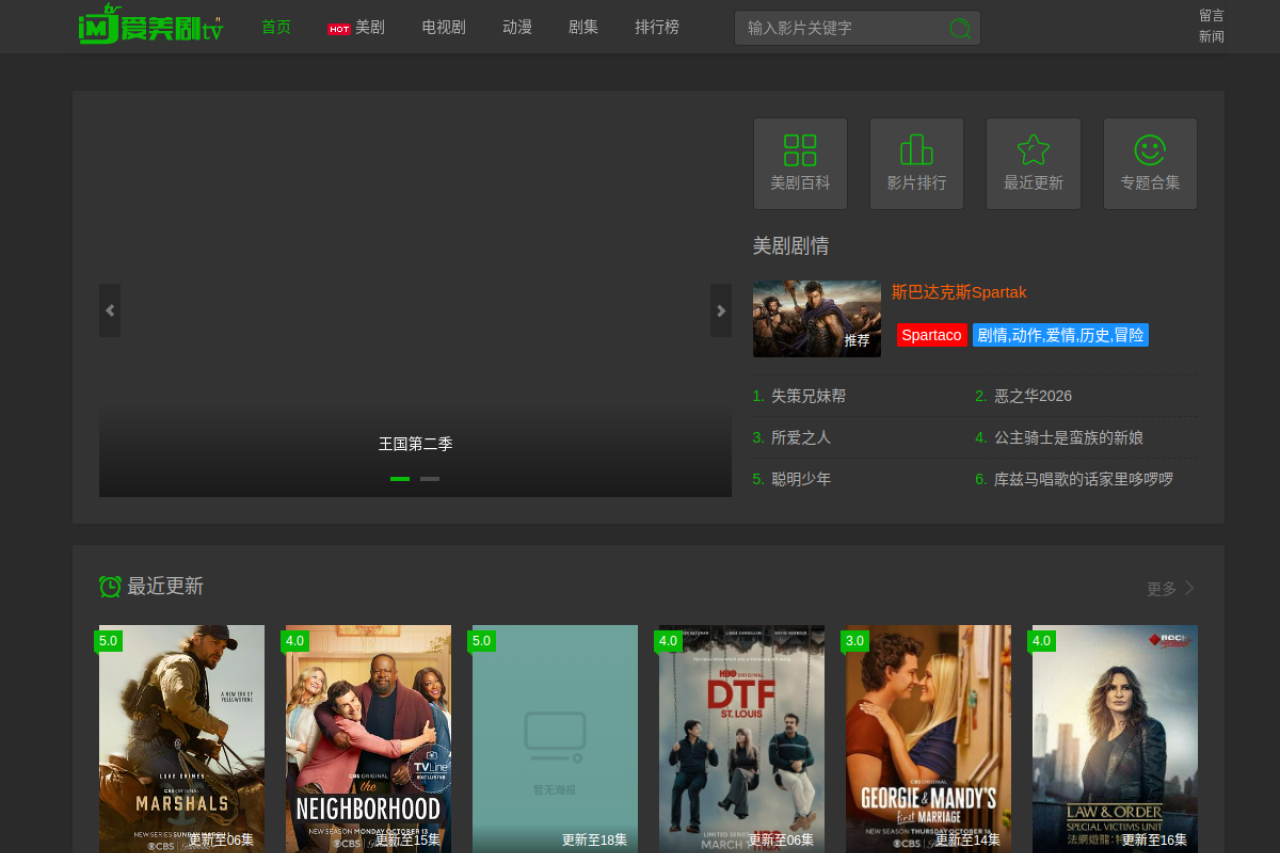This screenshot has height=853, width=1280.
Task: Open the 斯巴达克斯Spartak title link
Action: pyautogui.click(x=959, y=292)
